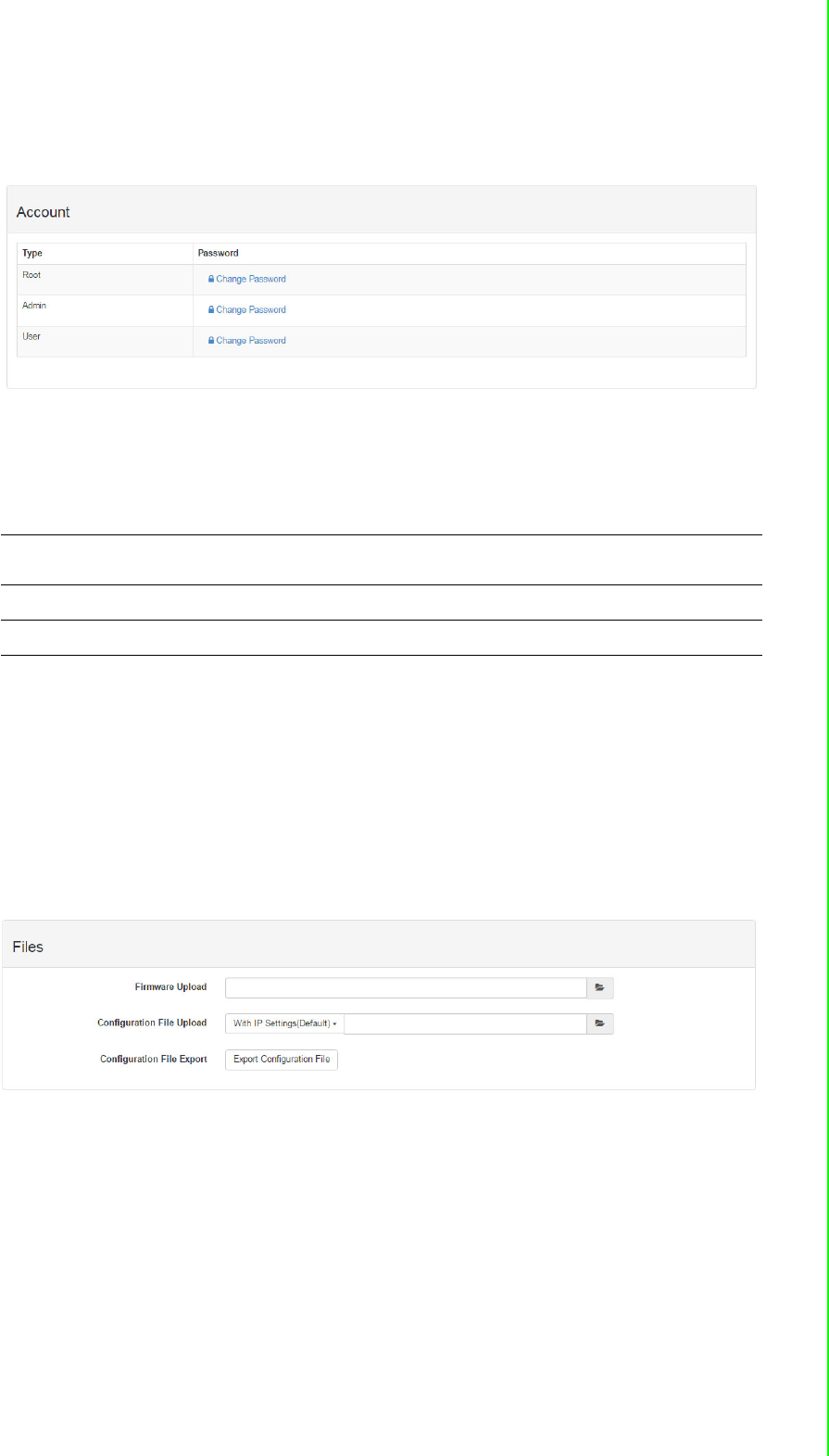Click Change Password link for Root
Screen dimensions: 829x1456
coord(247,279)
